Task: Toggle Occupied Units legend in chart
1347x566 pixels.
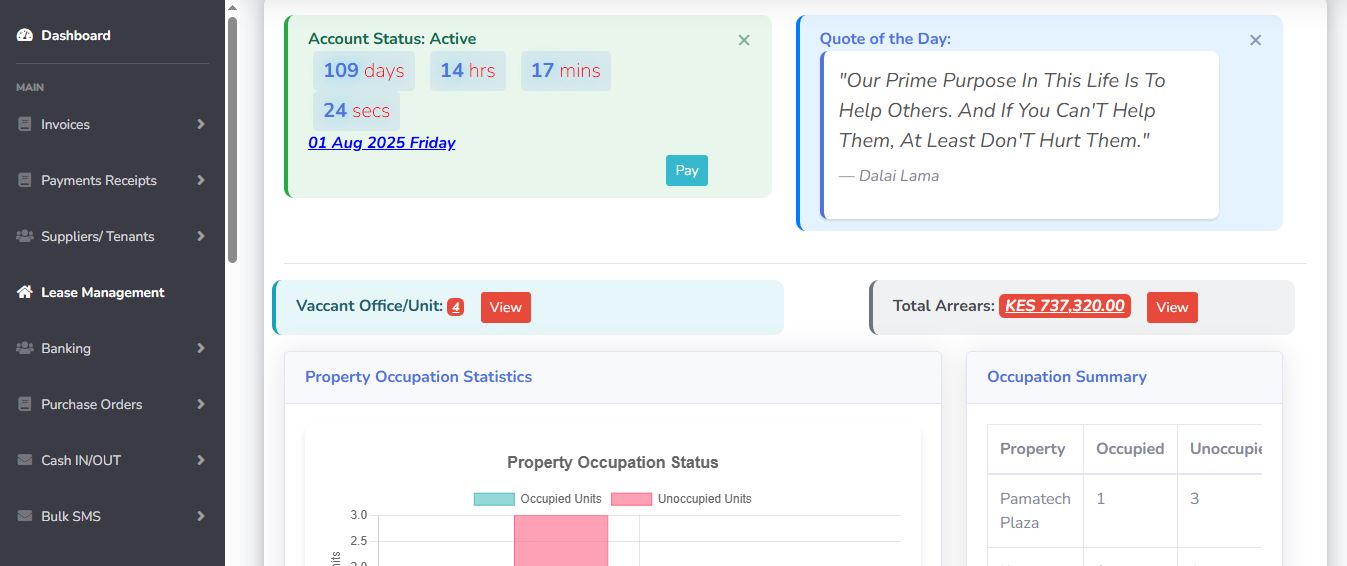Action: tap(538, 499)
